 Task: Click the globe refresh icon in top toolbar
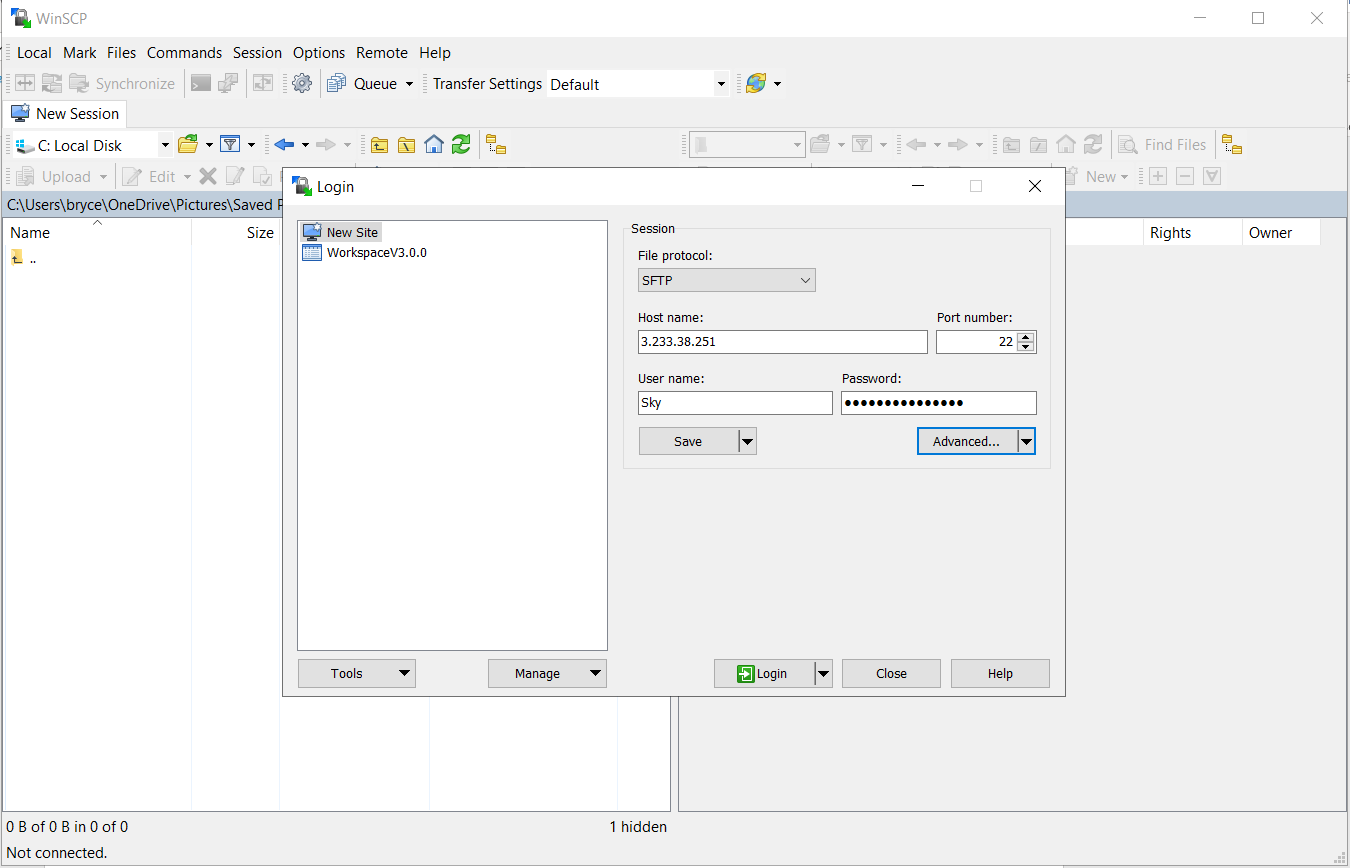(756, 84)
